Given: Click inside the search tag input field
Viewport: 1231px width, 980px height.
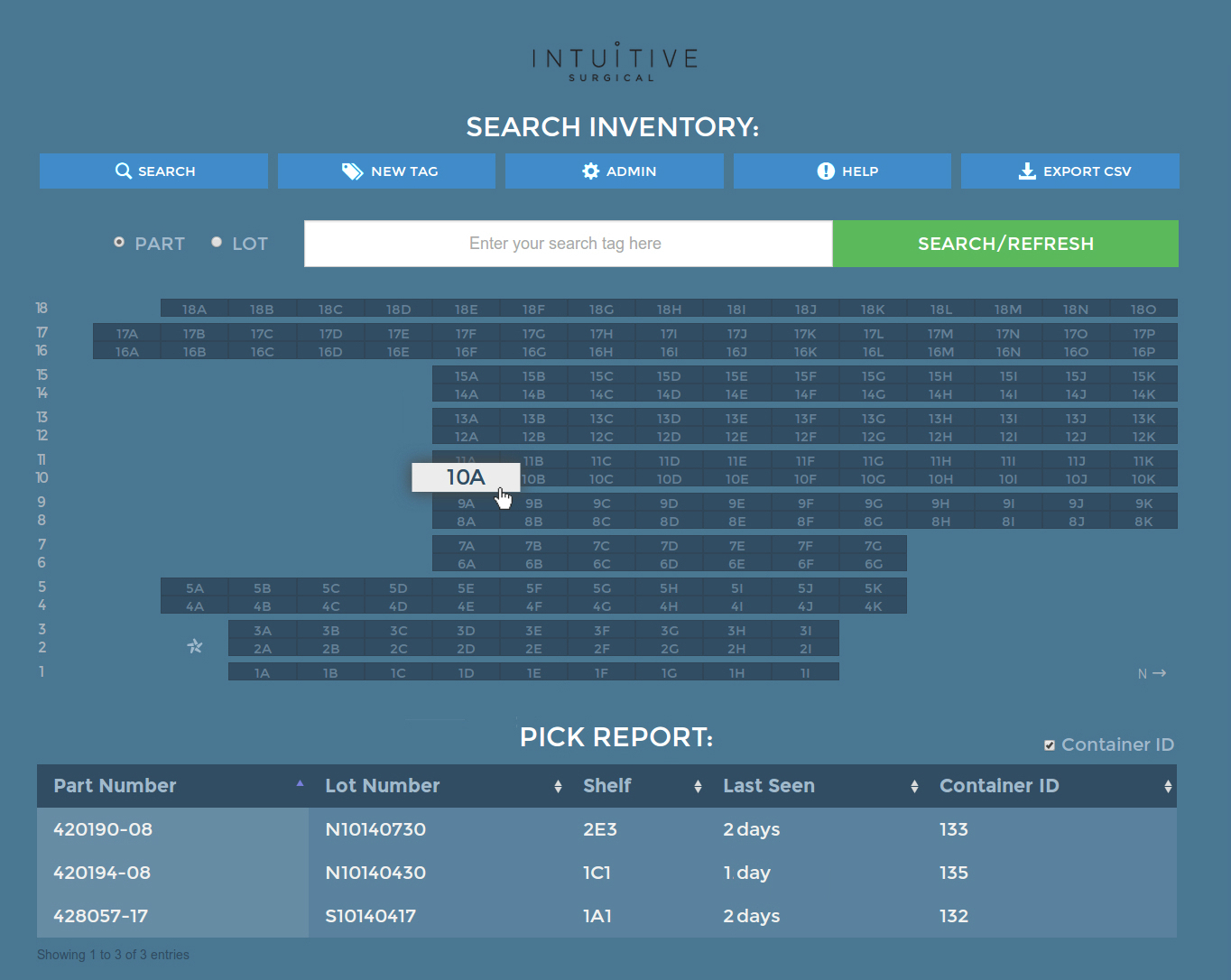Looking at the screenshot, I should click(568, 244).
